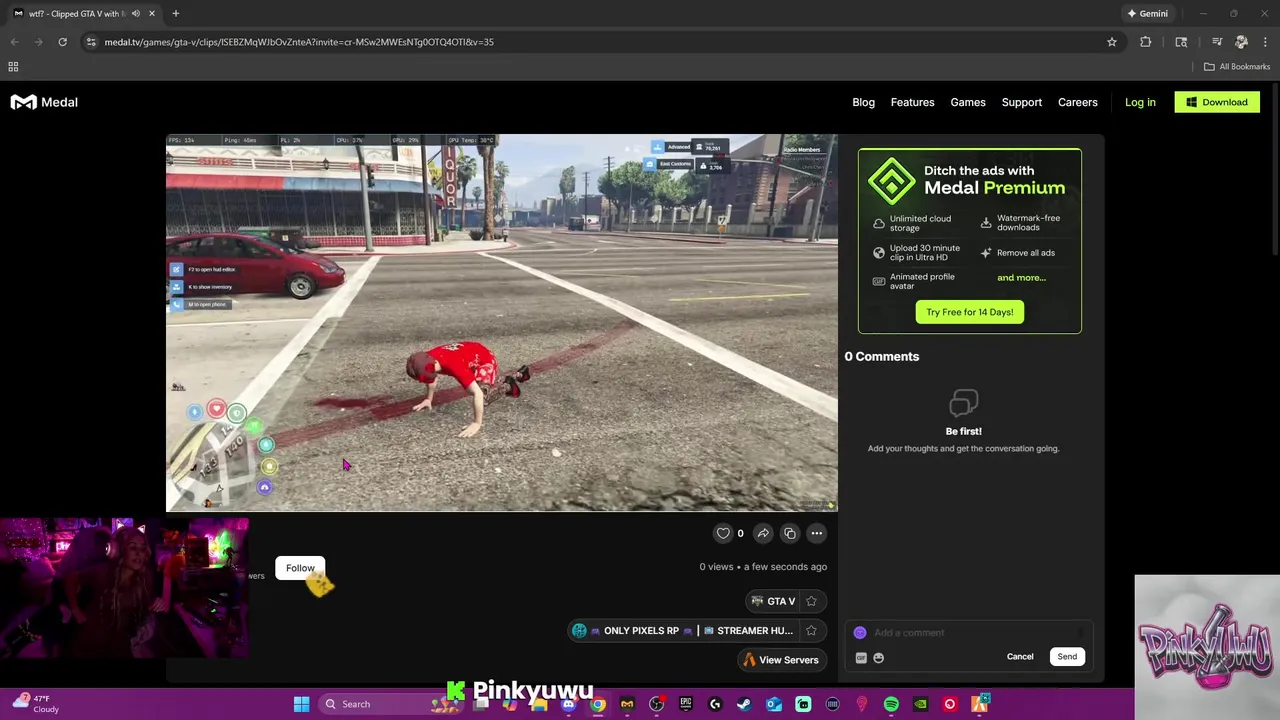The height and width of the screenshot is (720, 1280).
Task: Click the '0 Comments' heading
Action: (881, 356)
